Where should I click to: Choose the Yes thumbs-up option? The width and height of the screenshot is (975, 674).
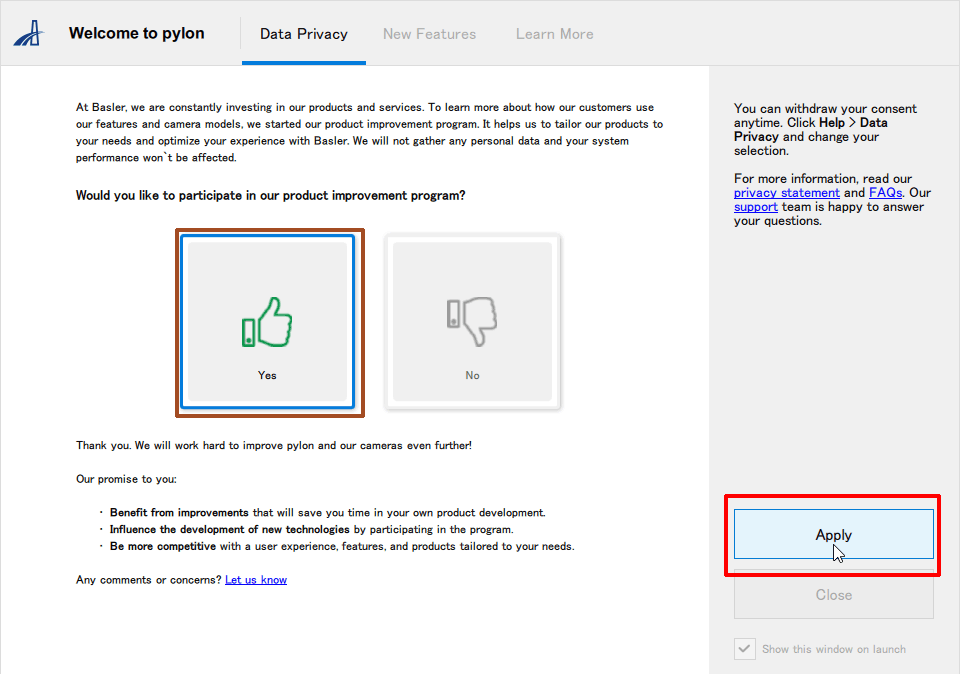pyautogui.click(x=267, y=321)
